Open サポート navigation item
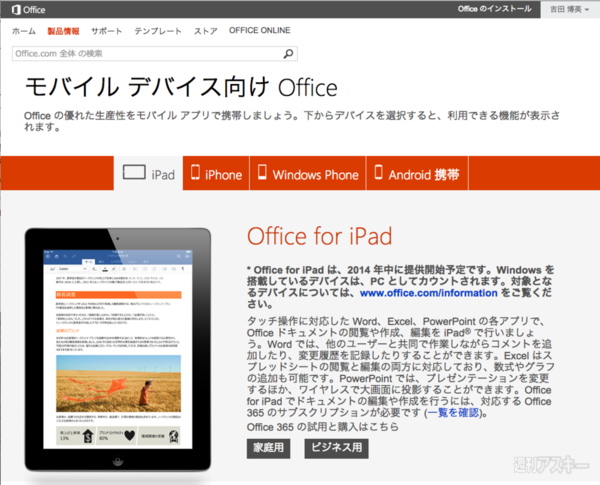The height and width of the screenshot is (485, 600). coord(106,31)
